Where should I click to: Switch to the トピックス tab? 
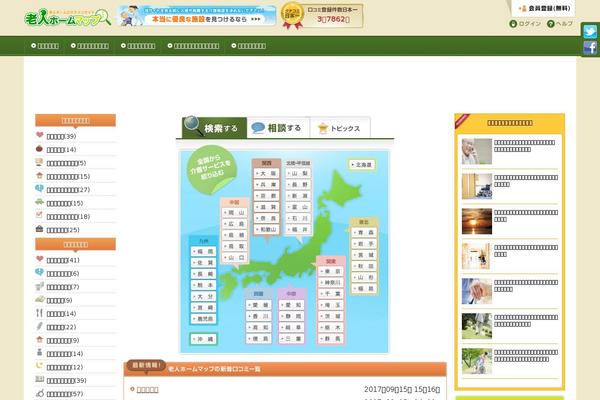(x=340, y=128)
